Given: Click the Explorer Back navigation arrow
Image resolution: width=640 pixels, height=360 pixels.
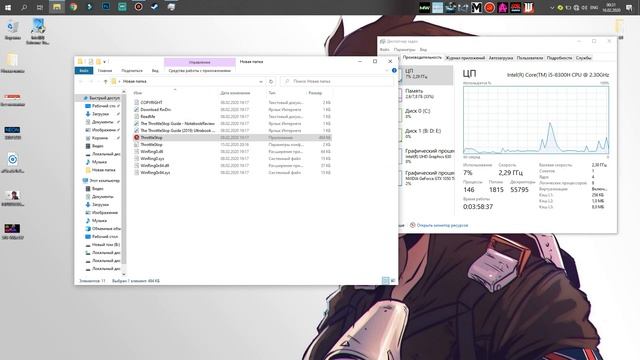Looking at the screenshot, I should pos(81,82).
